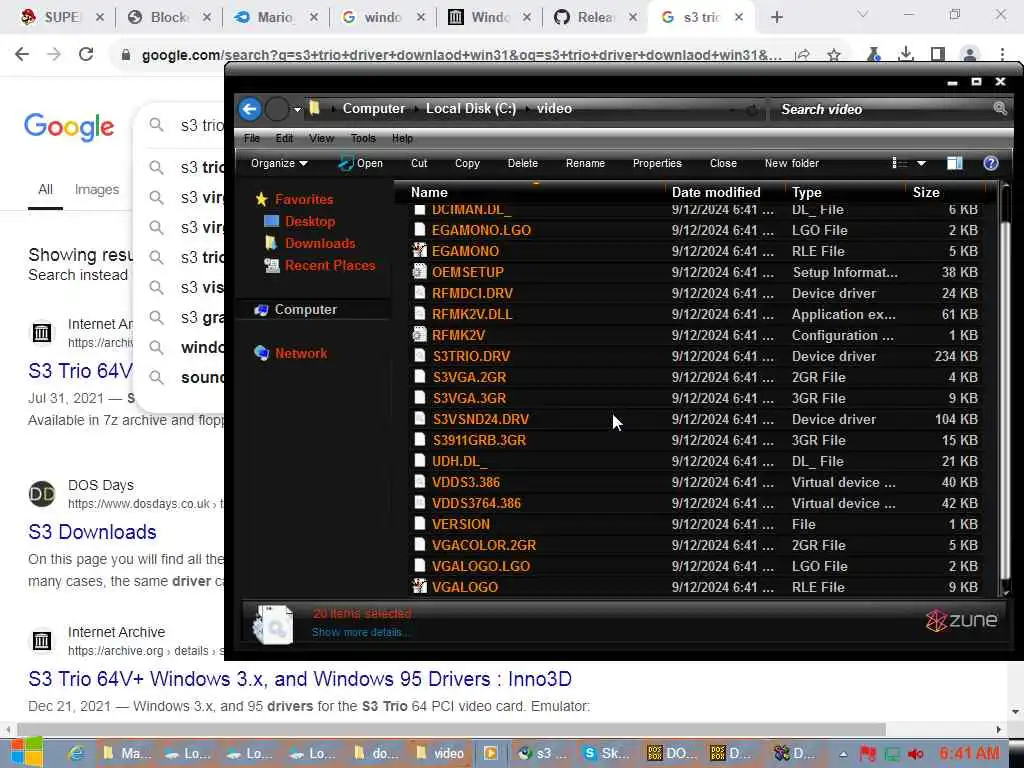
Task: Select Desktop in the navigation pane
Action: click(x=310, y=221)
